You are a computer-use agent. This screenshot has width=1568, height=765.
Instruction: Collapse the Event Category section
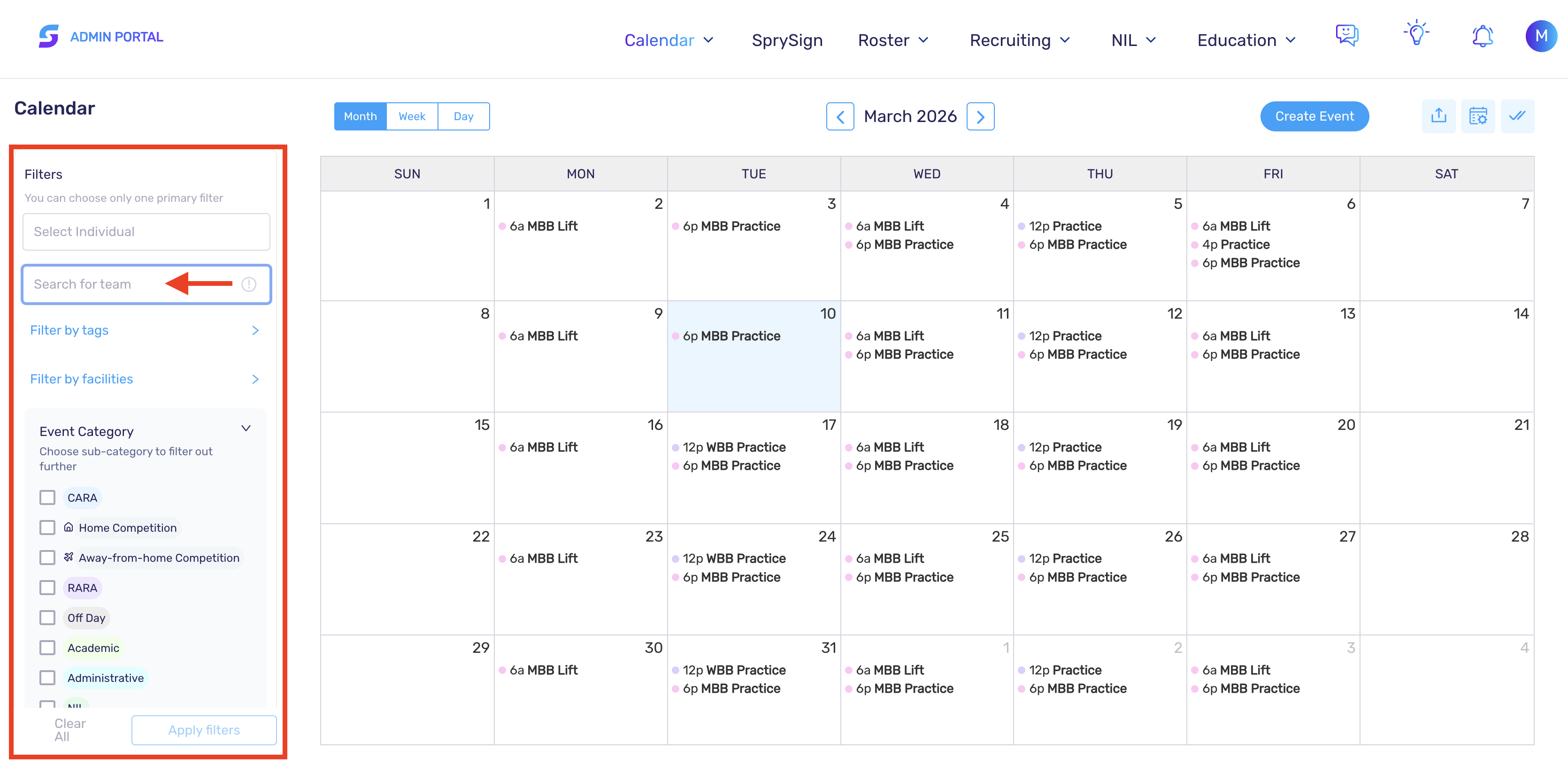(246, 428)
